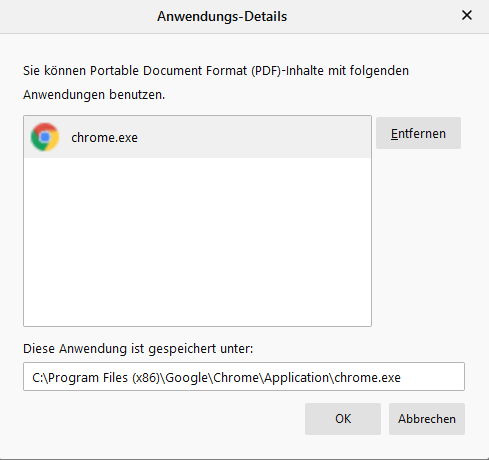Click the Chrome icon in the application list
Viewport: 489px width, 460px height.
[45, 137]
